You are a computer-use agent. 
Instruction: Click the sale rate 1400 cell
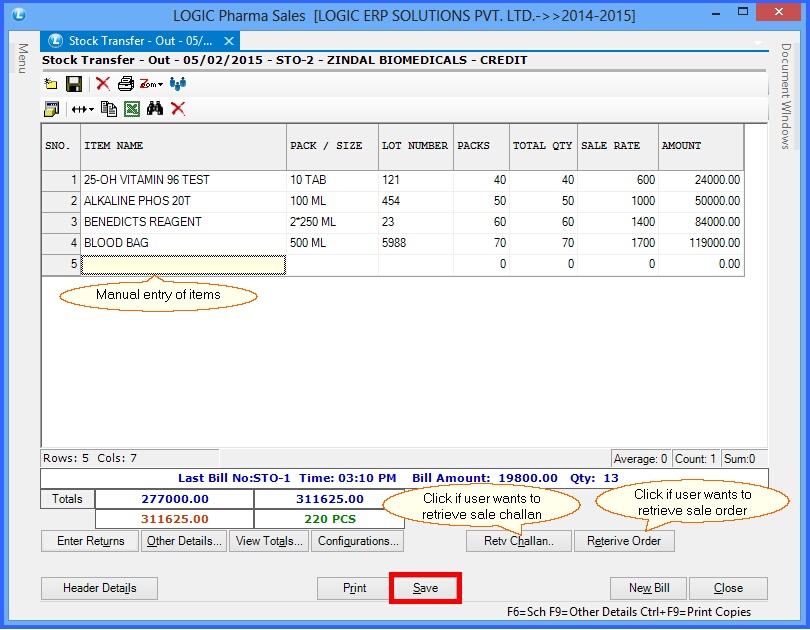click(x=617, y=222)
